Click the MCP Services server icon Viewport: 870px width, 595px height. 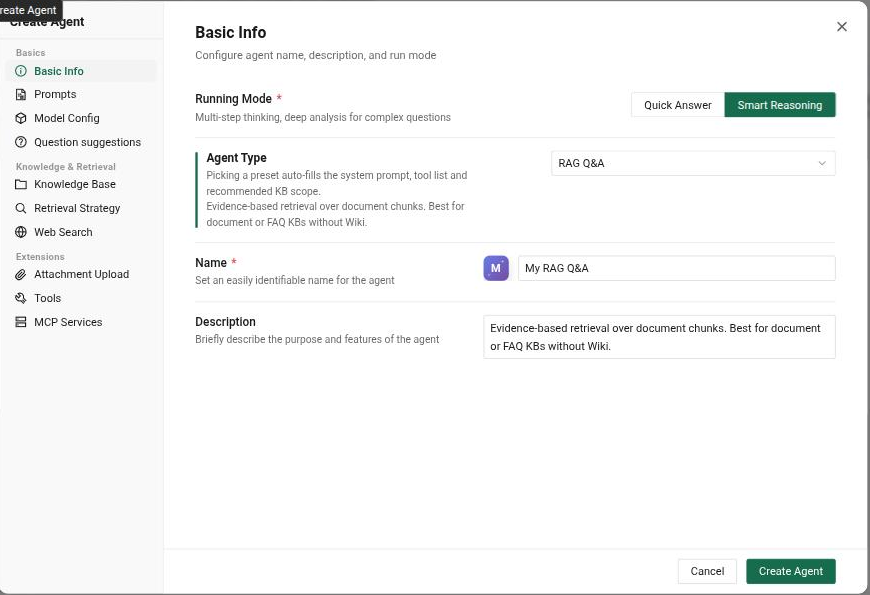tap(21, 322)
